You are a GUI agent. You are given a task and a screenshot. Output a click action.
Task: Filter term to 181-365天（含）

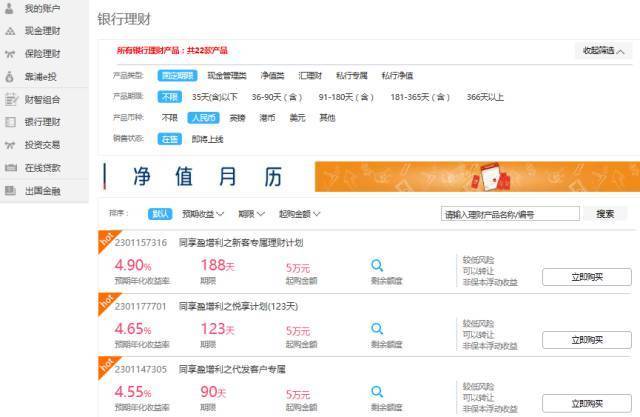[x=420, y=97]
